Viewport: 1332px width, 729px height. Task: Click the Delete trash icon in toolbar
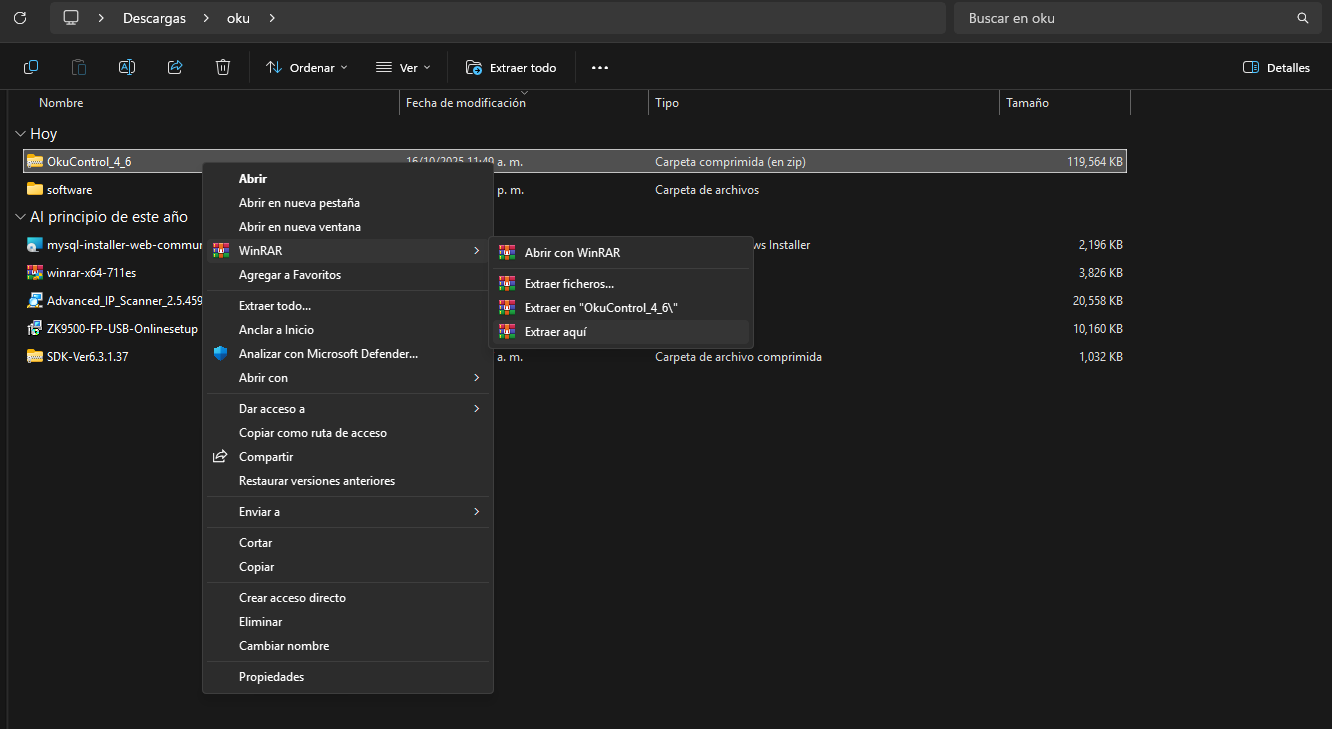pos(223,67)
